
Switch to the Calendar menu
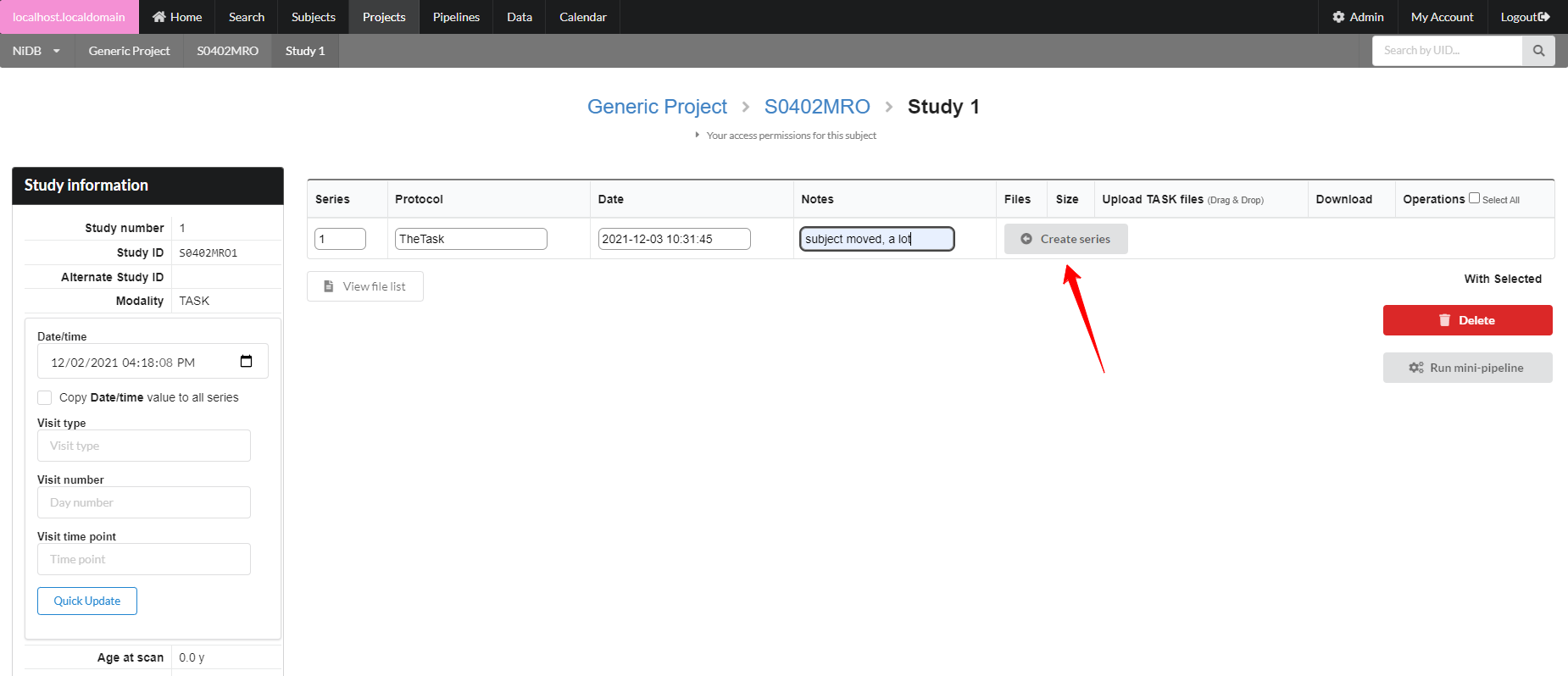(582, 17)
